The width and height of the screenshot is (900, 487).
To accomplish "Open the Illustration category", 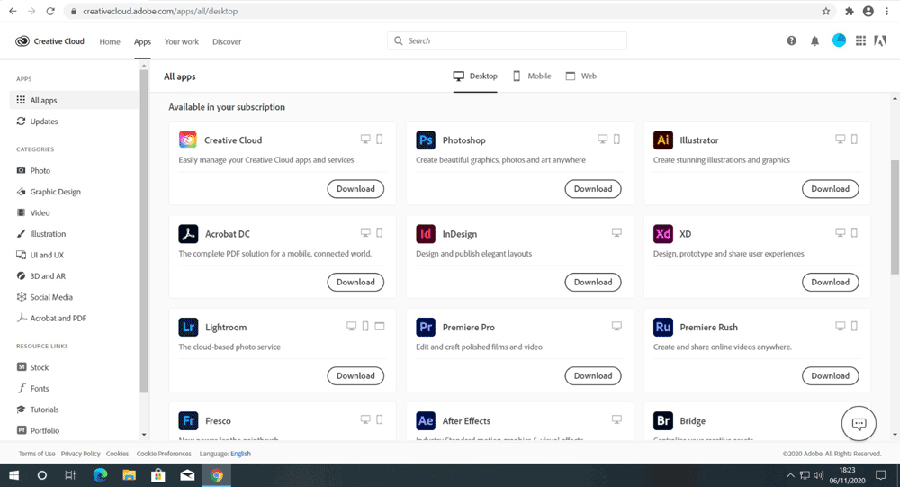I will [x=41, y=234].
